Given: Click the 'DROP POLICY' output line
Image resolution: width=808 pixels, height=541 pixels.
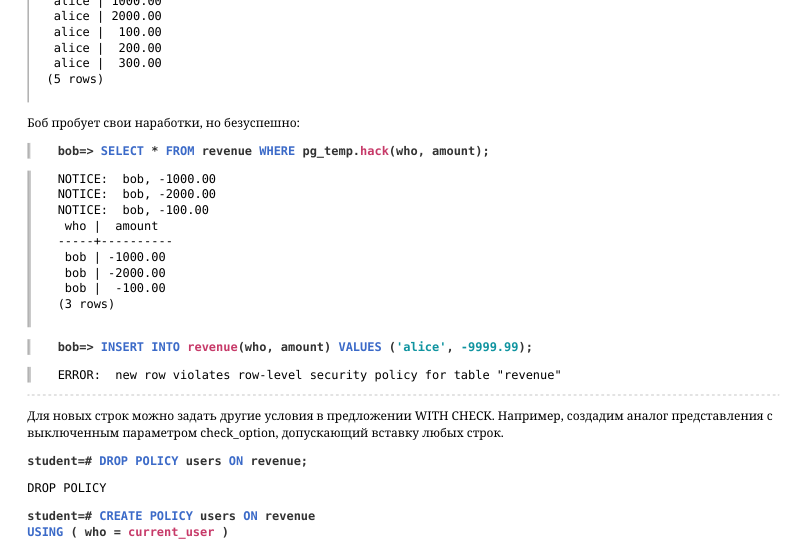Looking at the screenshot, I should click(66, 488).
